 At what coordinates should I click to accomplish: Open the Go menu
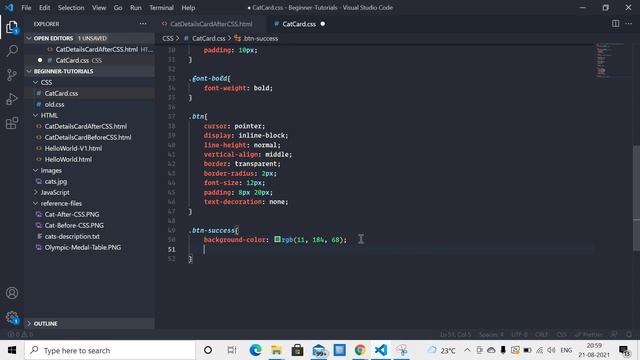coord(118,7)
